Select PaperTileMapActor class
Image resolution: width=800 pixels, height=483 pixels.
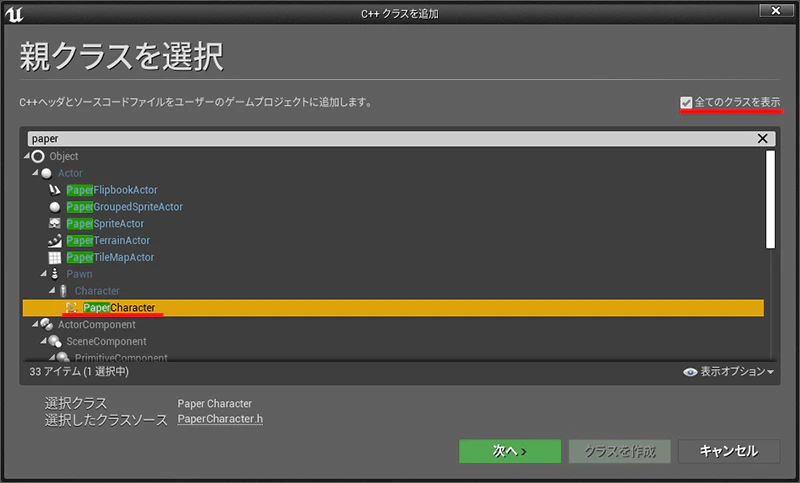[x=110, y=258]
